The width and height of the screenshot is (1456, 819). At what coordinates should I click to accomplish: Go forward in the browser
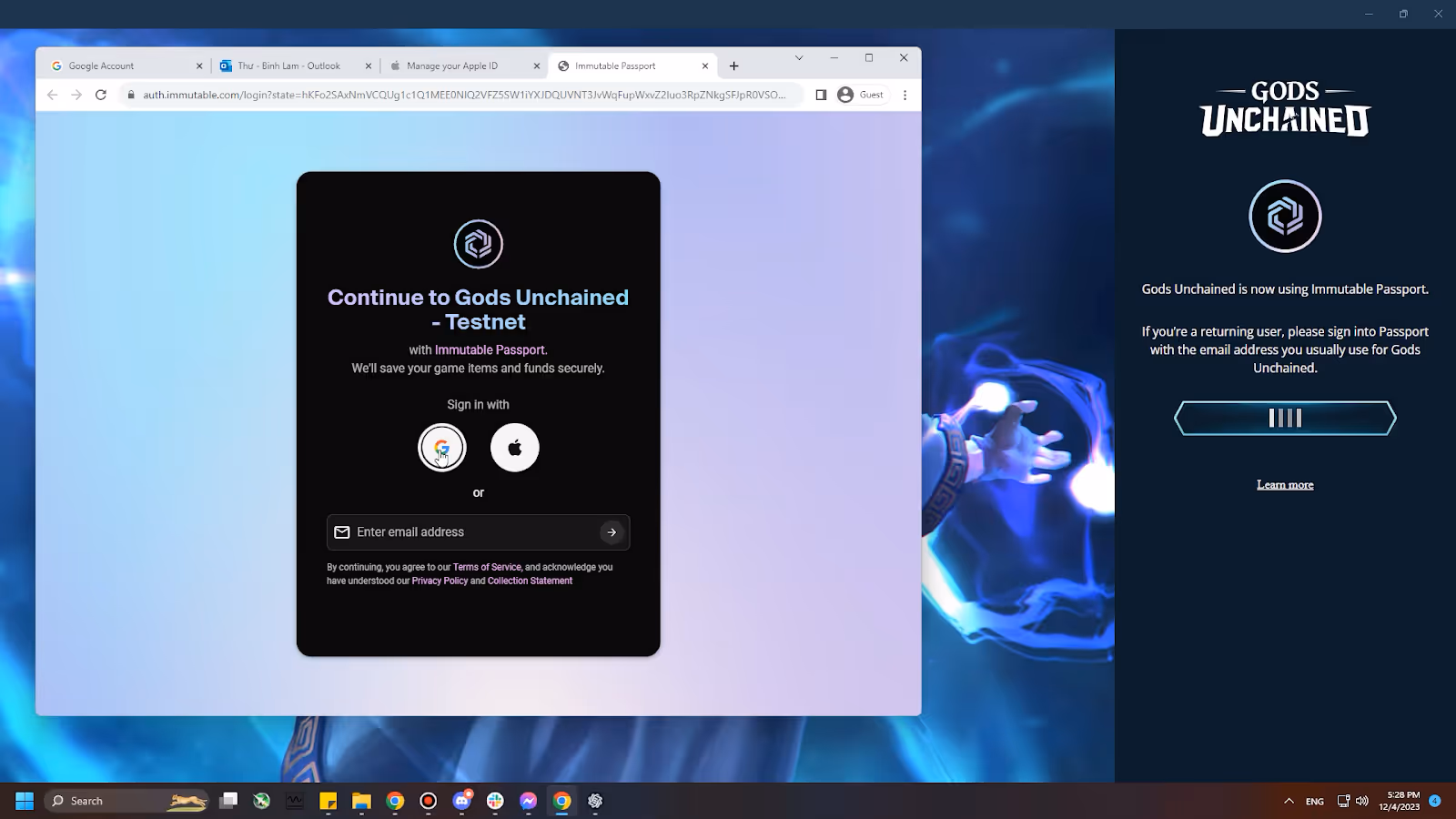pos(76,95)
